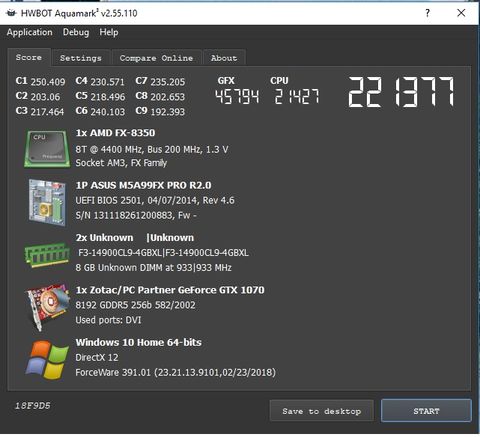Screen dimensions: 480x437
Task: Click the F3-14900CL9-4GBXL memory line
Action: pos(163,253)
